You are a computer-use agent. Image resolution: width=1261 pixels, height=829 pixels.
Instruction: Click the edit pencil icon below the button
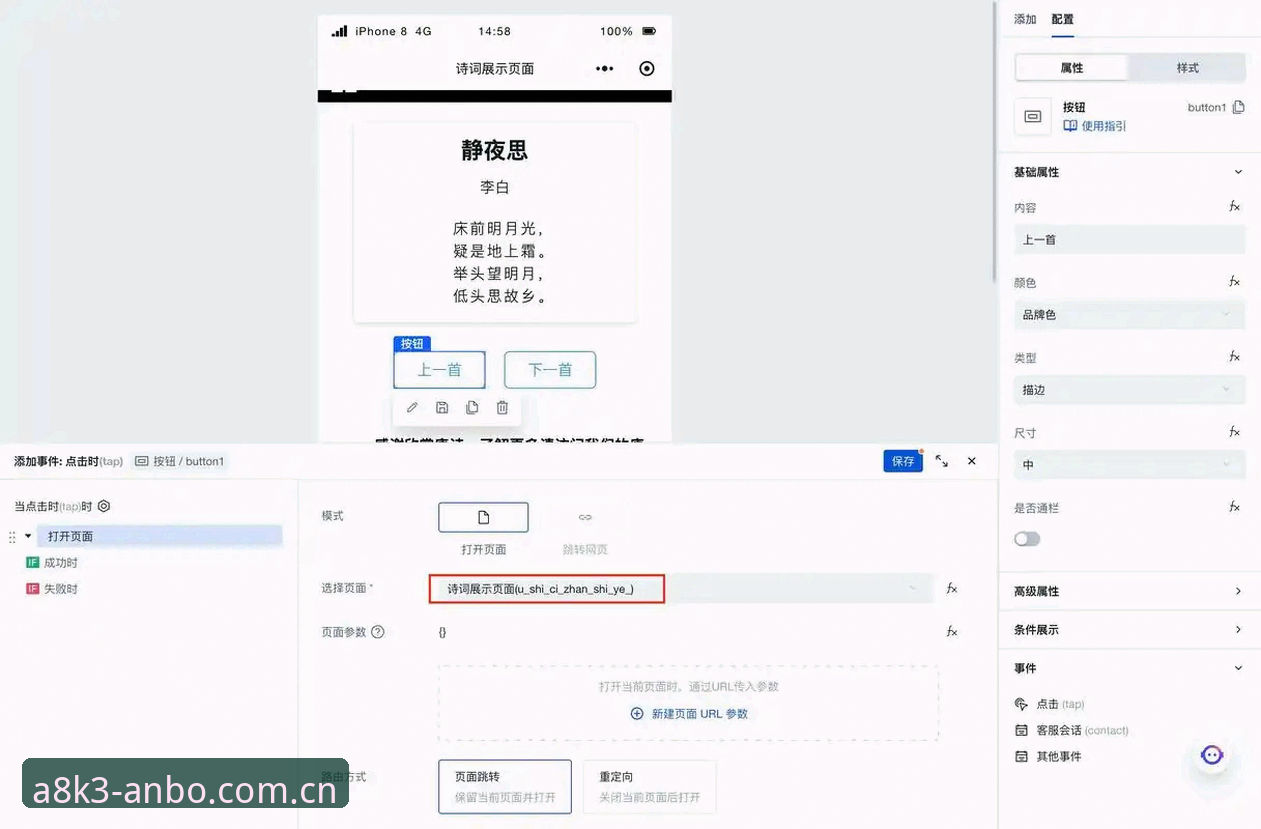pos(412,407)
